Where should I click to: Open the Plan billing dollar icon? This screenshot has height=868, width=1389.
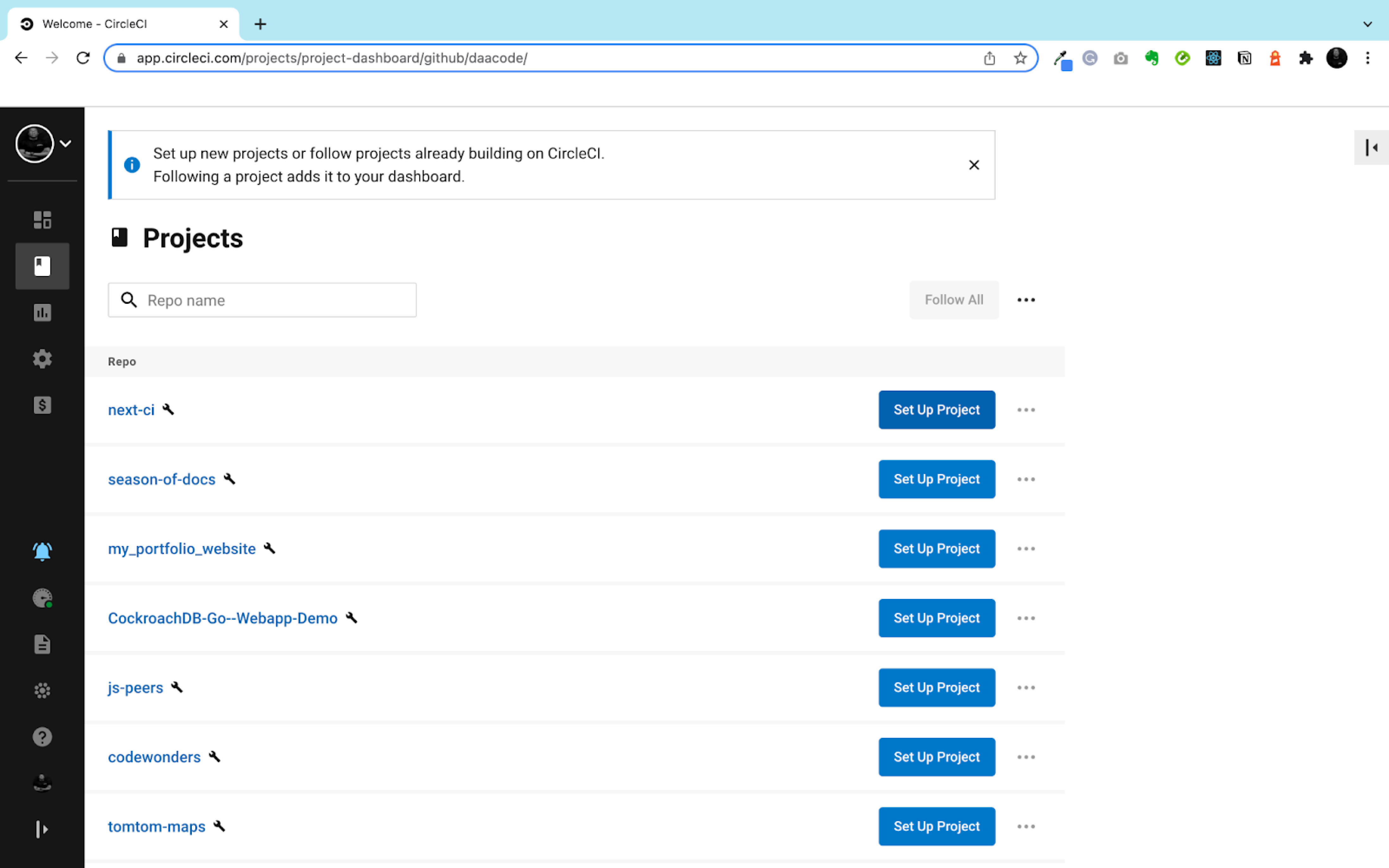[x=41, y=405]
